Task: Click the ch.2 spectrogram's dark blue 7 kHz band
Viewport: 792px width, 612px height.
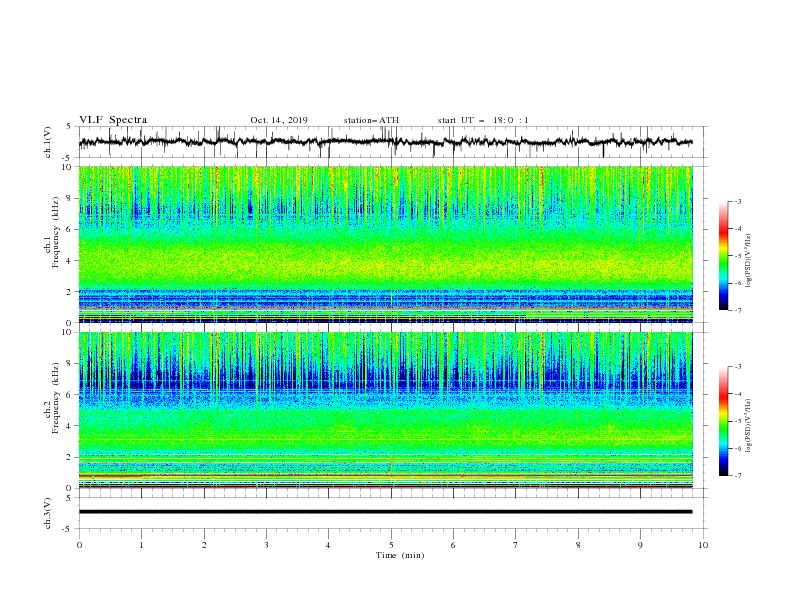Action: (385, 379)
